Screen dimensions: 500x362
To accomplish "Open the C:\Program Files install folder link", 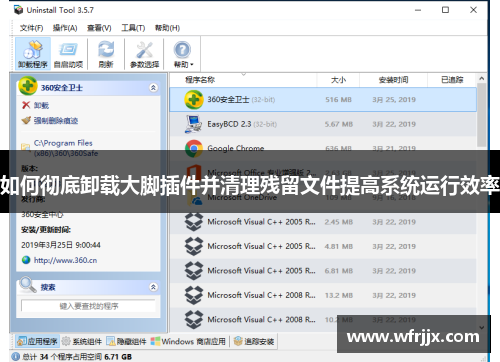I will 66,148.
